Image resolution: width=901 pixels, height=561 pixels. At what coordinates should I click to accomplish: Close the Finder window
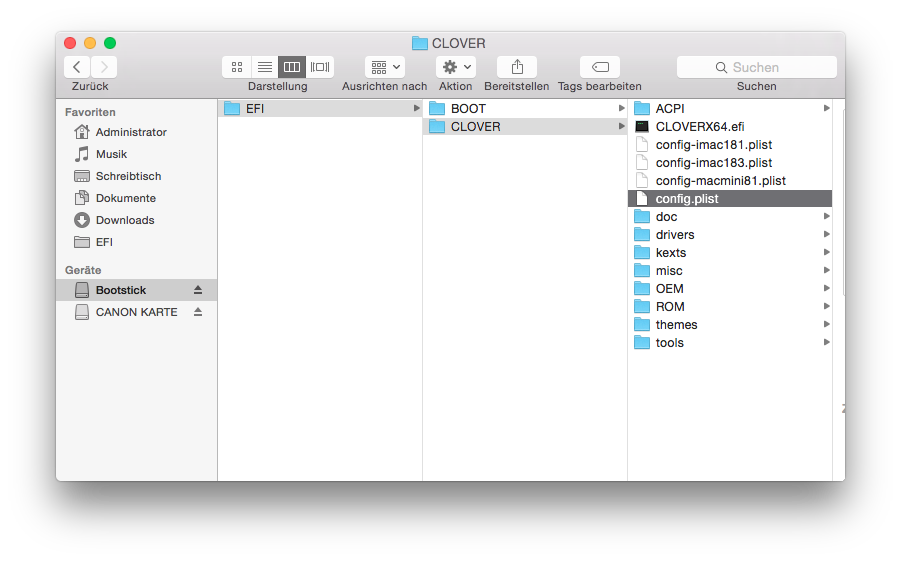(70, 43)
